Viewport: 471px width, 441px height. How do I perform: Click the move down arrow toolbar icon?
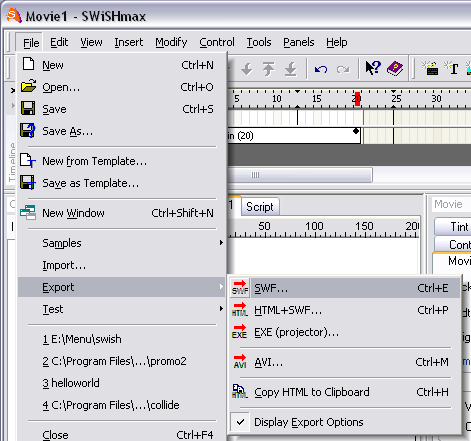click(247, 69)
